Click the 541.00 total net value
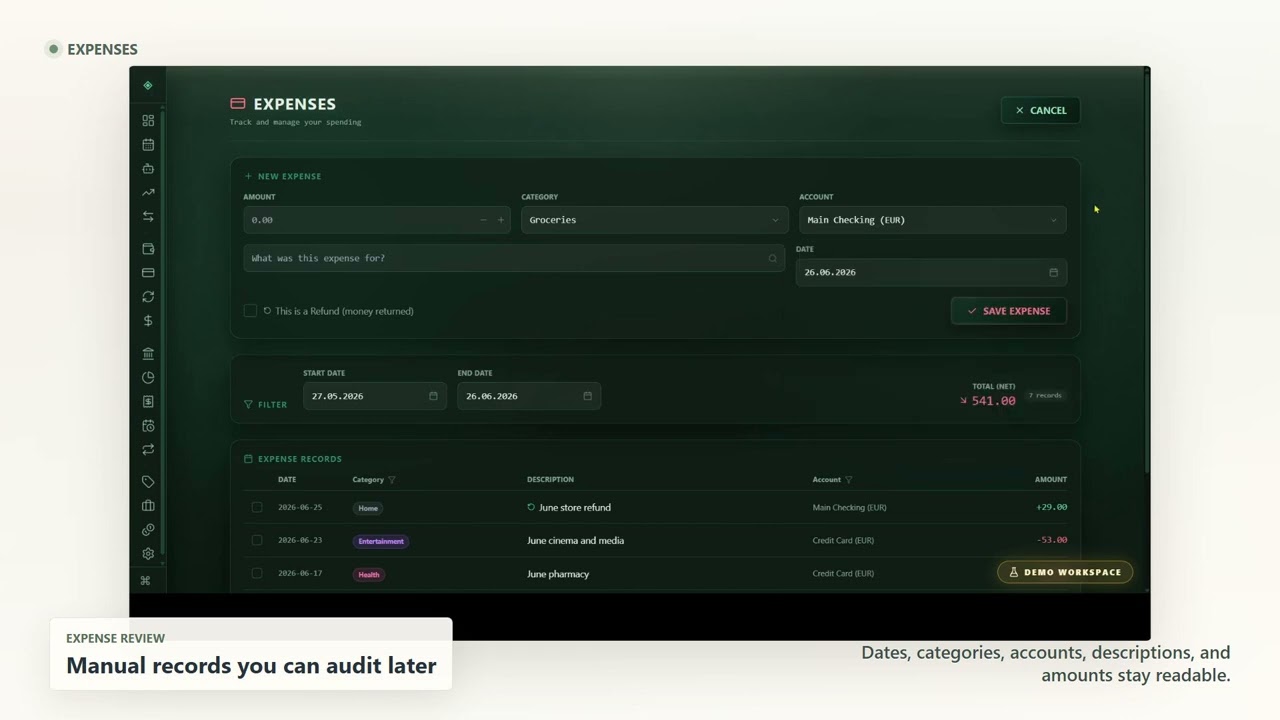The image size is (1280, 720). 993,401
